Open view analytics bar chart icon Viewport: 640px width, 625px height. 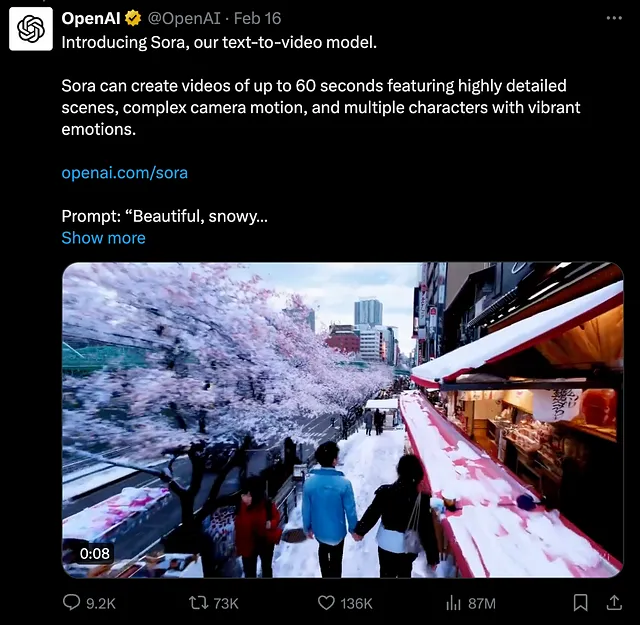point(453,603)
